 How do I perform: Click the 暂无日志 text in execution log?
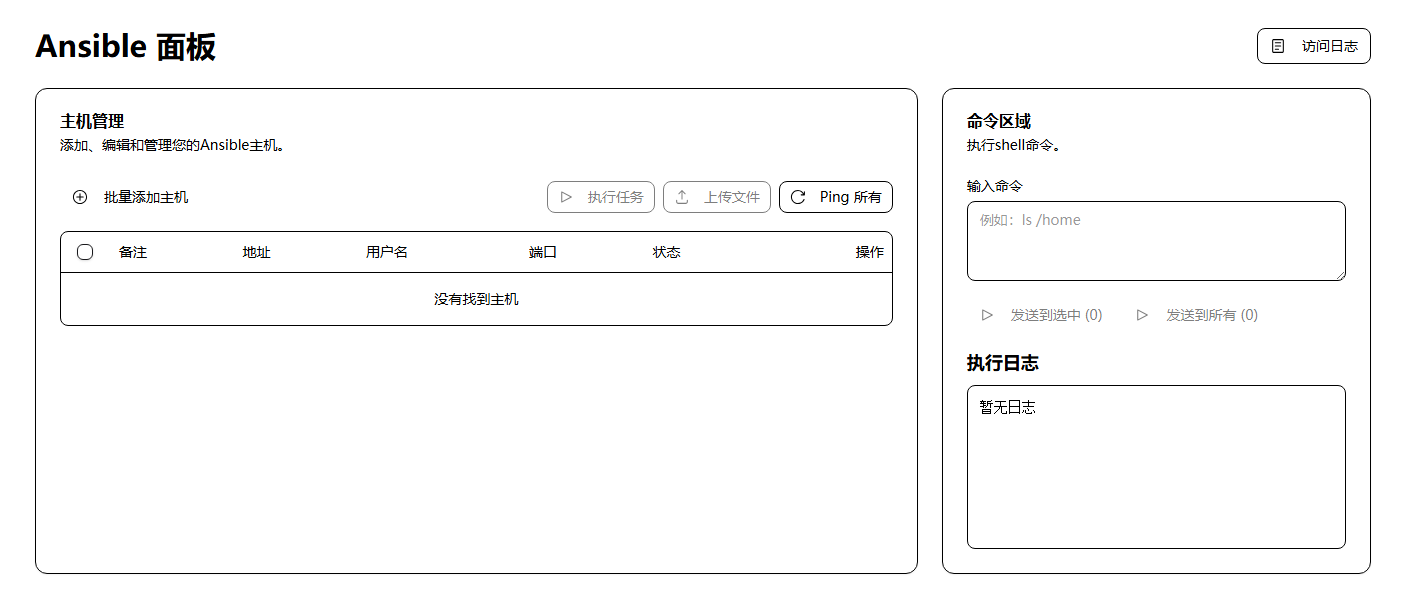click(1007, 407)
